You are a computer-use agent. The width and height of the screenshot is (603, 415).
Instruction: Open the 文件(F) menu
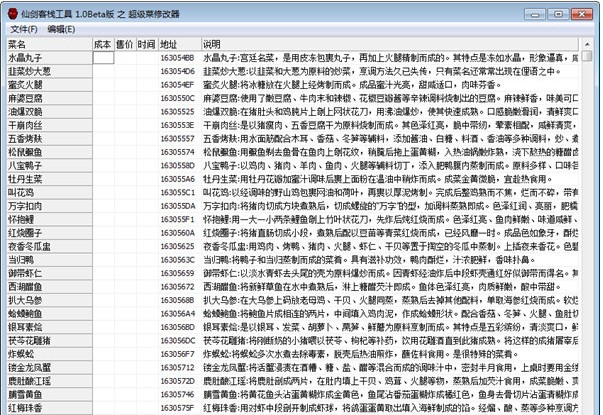[x=22, y=30]
